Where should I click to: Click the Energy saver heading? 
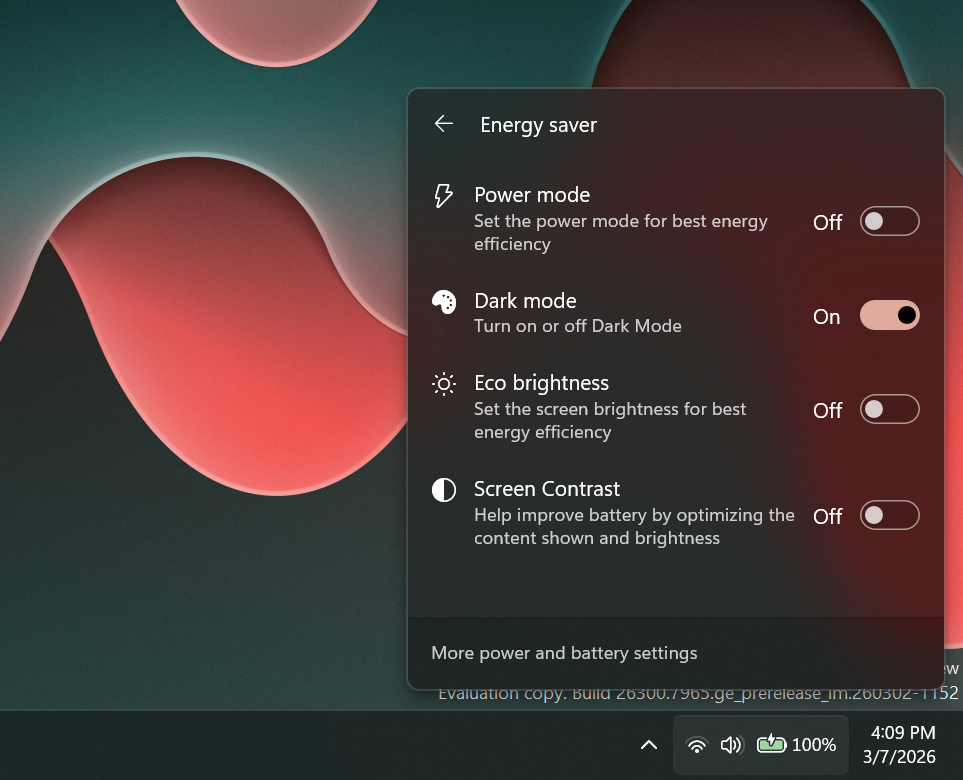pyautogui.click(x=538, y=125)
